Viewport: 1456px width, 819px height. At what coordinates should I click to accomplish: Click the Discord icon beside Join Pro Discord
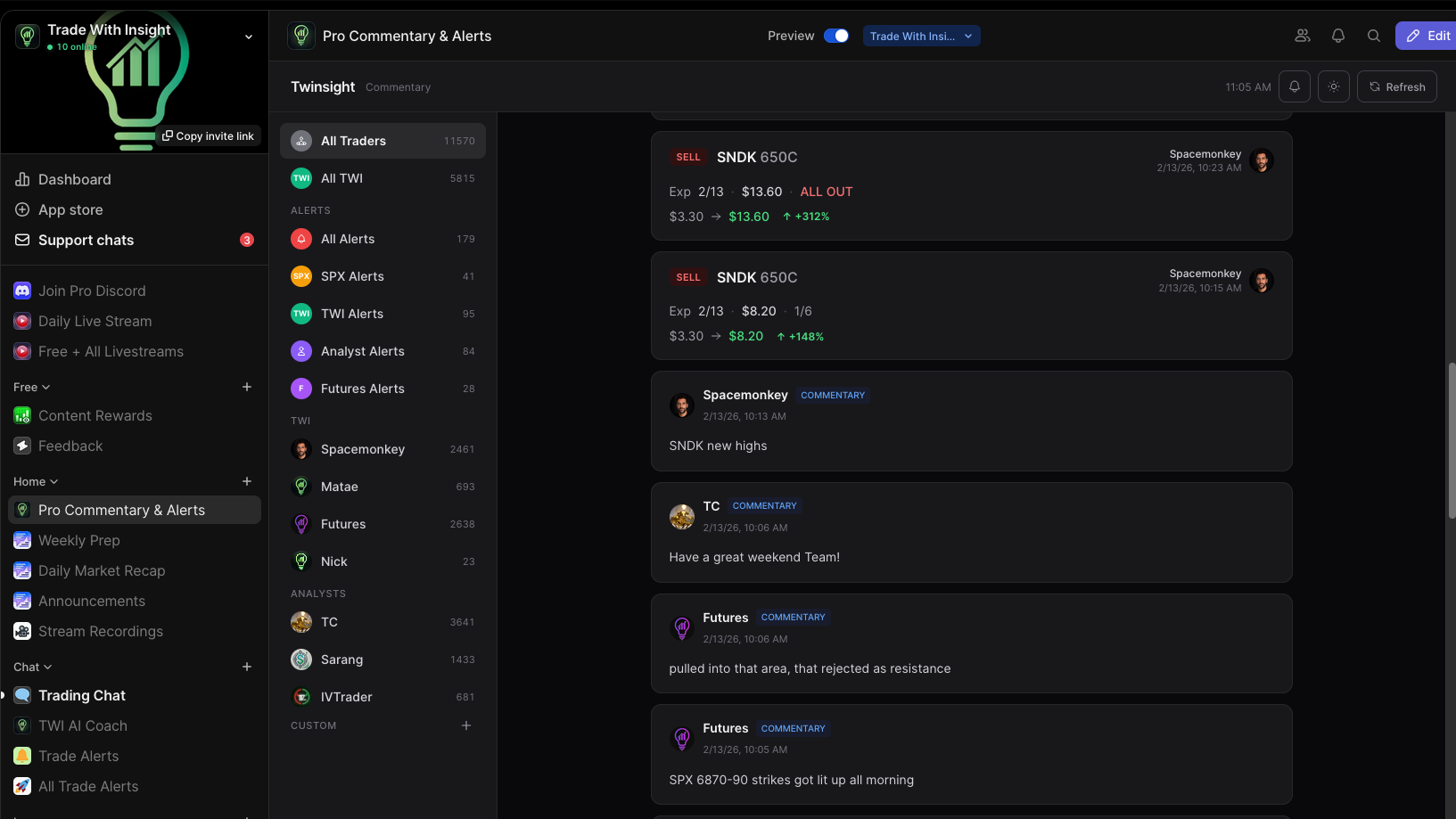(21, 291)
